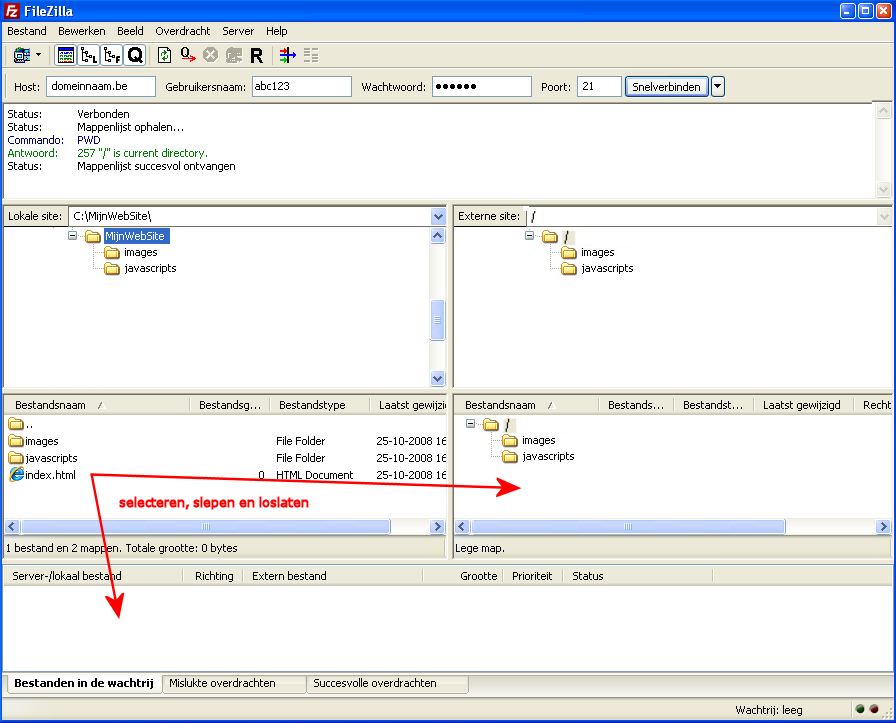This screenshot has width=896, height=723.
Task: Click the Poort input field
Action: (x=599, y=86)
